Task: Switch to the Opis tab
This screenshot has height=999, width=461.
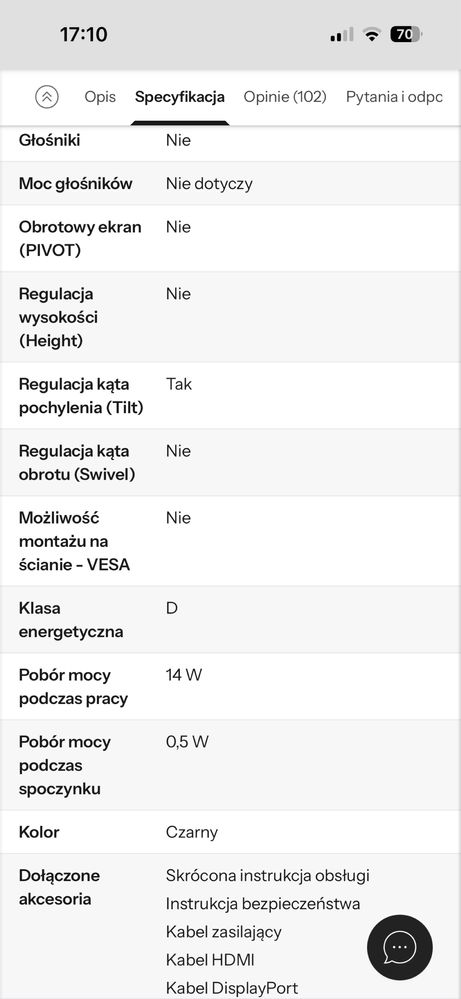Action: click(100, 97)
